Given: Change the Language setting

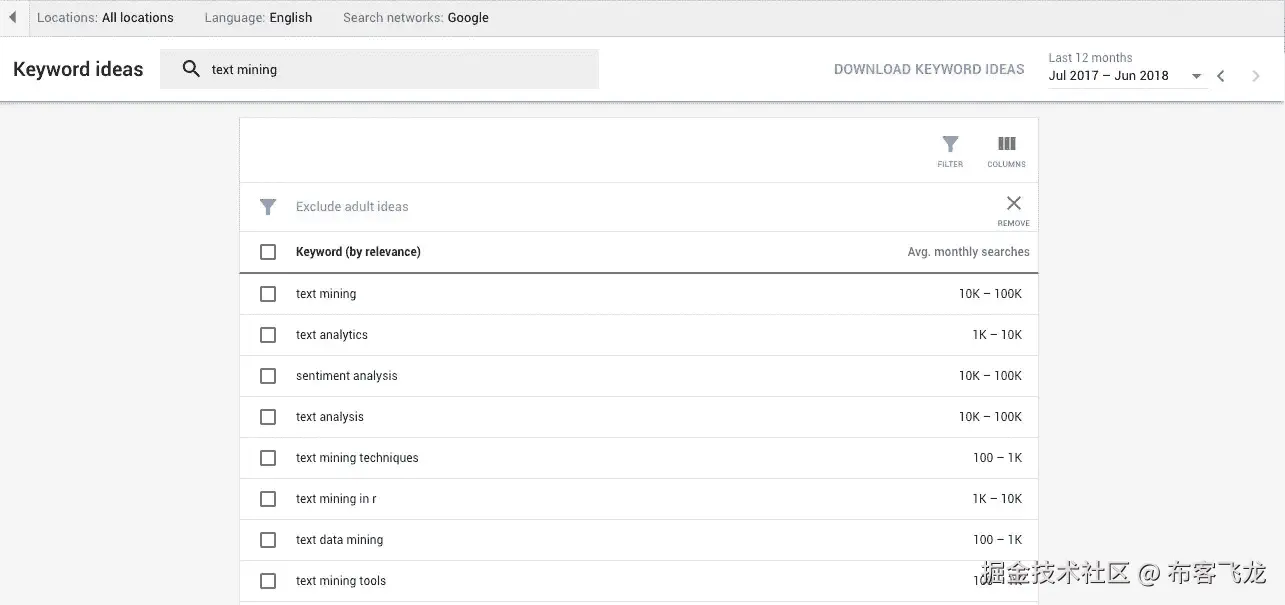Looking at the screenshot, I should (258, 18).
